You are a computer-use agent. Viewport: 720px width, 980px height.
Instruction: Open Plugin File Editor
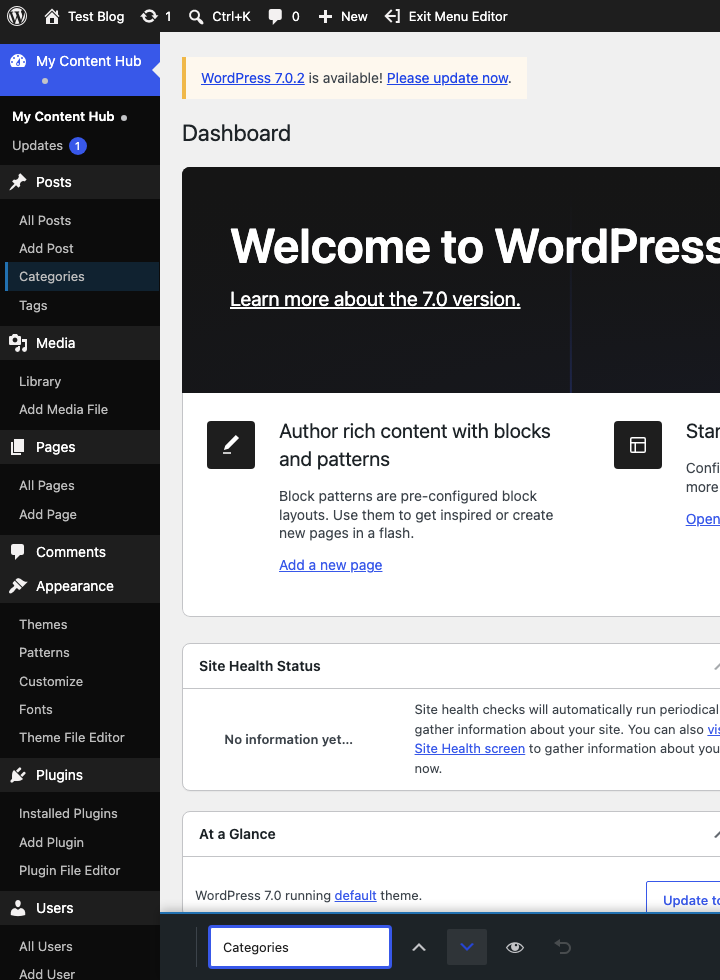coord(69,870)
